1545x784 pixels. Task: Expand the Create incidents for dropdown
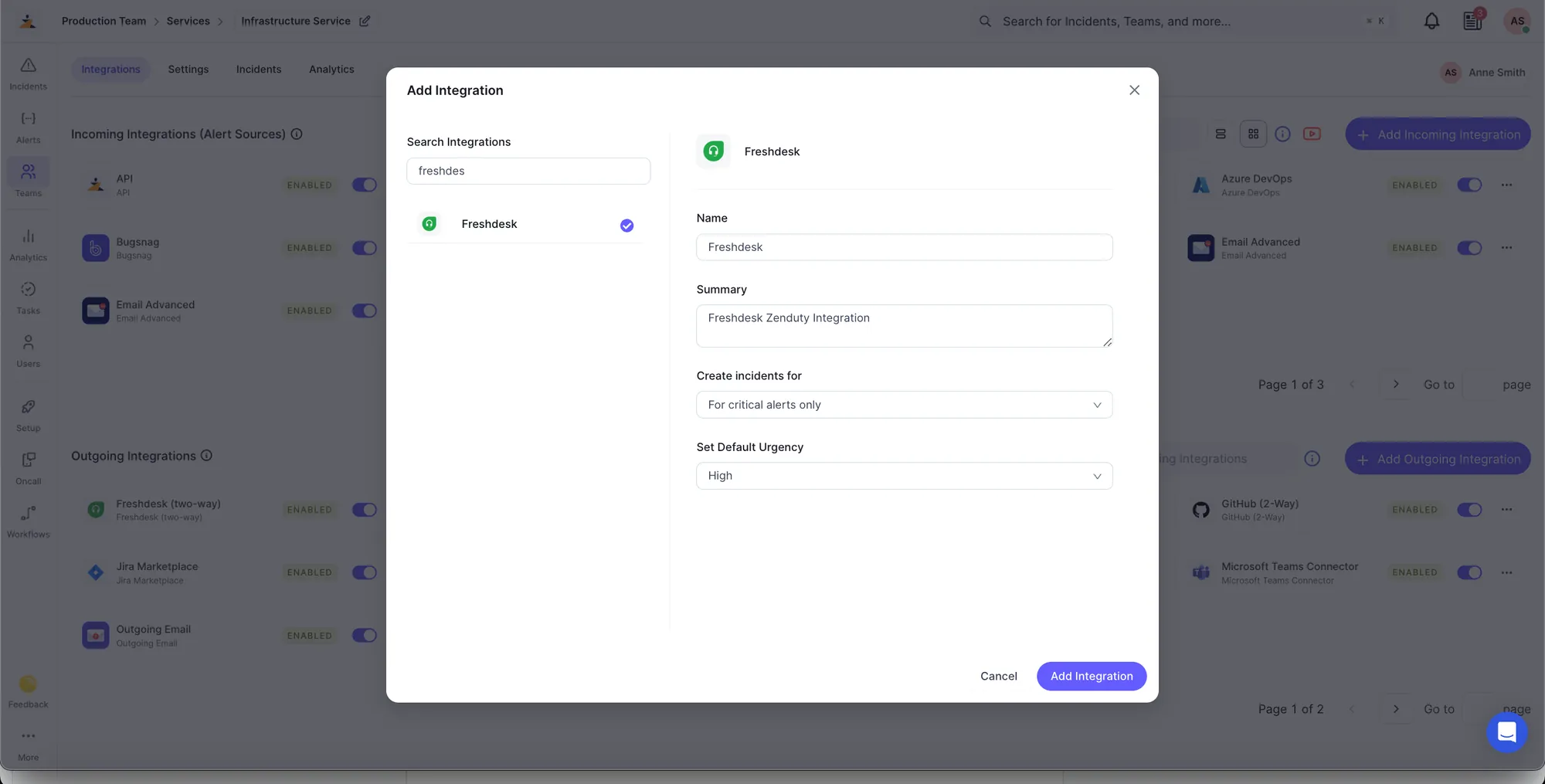(904, 405)
